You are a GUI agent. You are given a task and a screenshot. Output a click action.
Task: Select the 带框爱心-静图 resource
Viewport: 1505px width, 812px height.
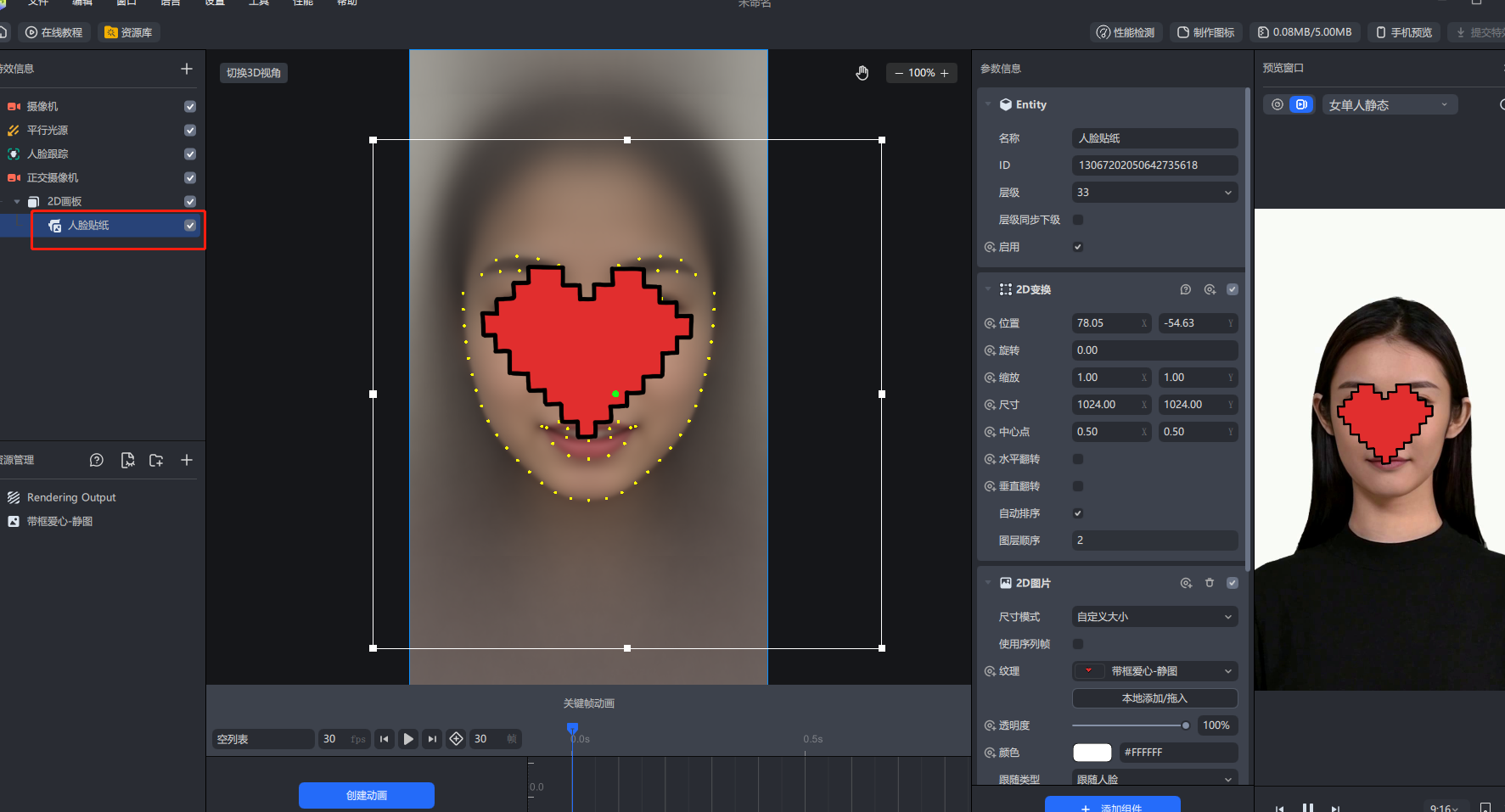pyautogui.click(x=59, y=521)
